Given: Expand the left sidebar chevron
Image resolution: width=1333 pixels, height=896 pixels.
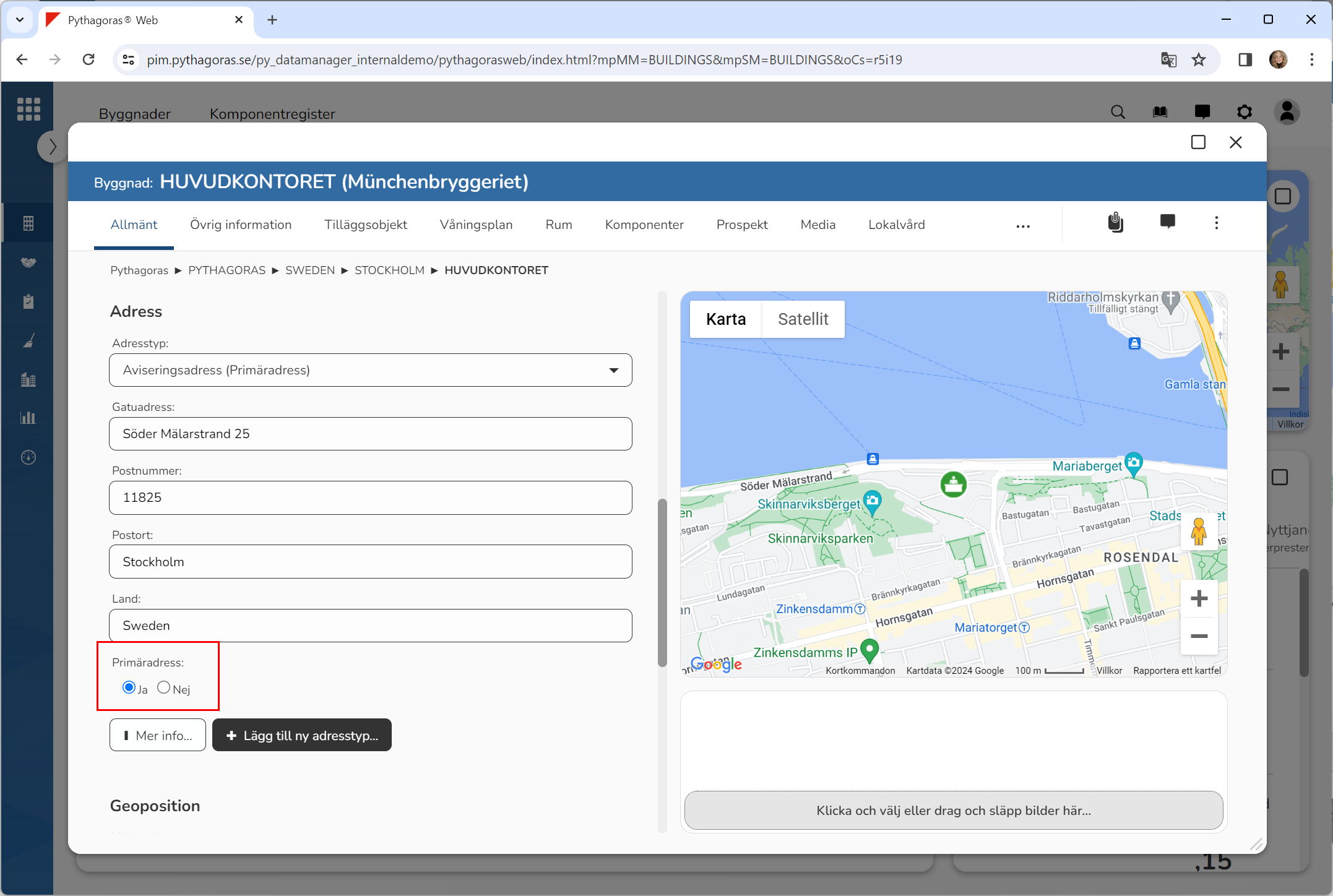Looking at the screenshot, I should point(53,147).
